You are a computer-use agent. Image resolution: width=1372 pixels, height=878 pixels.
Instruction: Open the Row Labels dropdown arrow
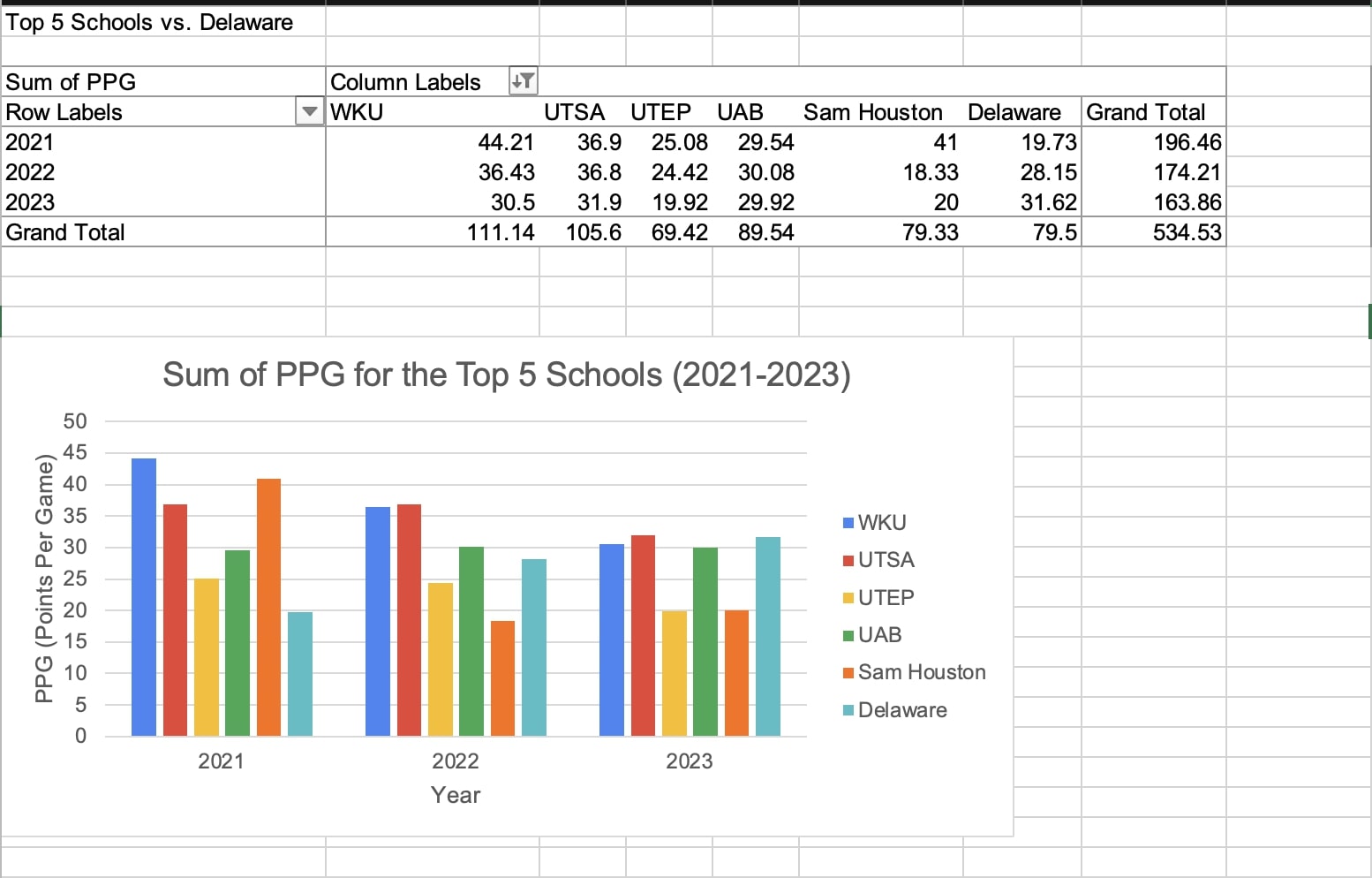click(x=309, y=111)
